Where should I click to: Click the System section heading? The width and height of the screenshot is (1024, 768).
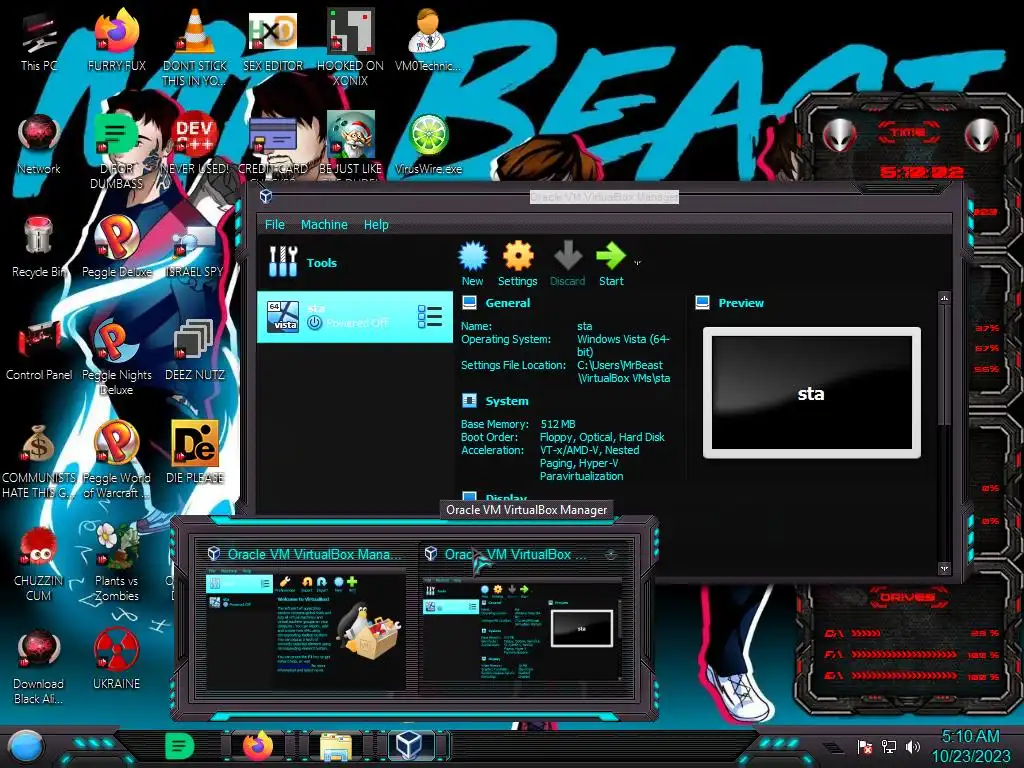507,401
